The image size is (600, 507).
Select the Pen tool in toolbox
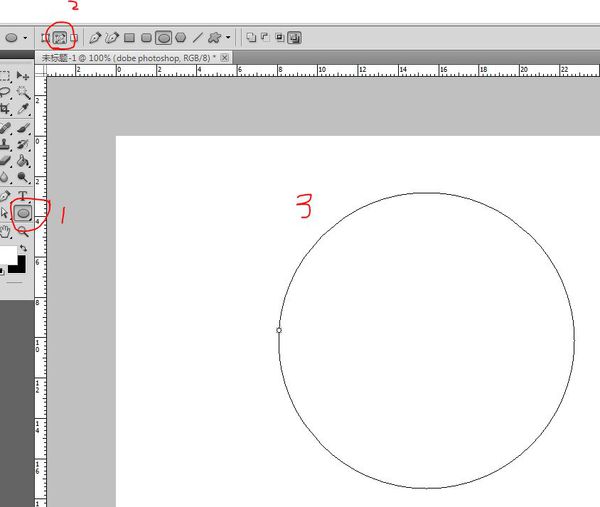point(4,196)
